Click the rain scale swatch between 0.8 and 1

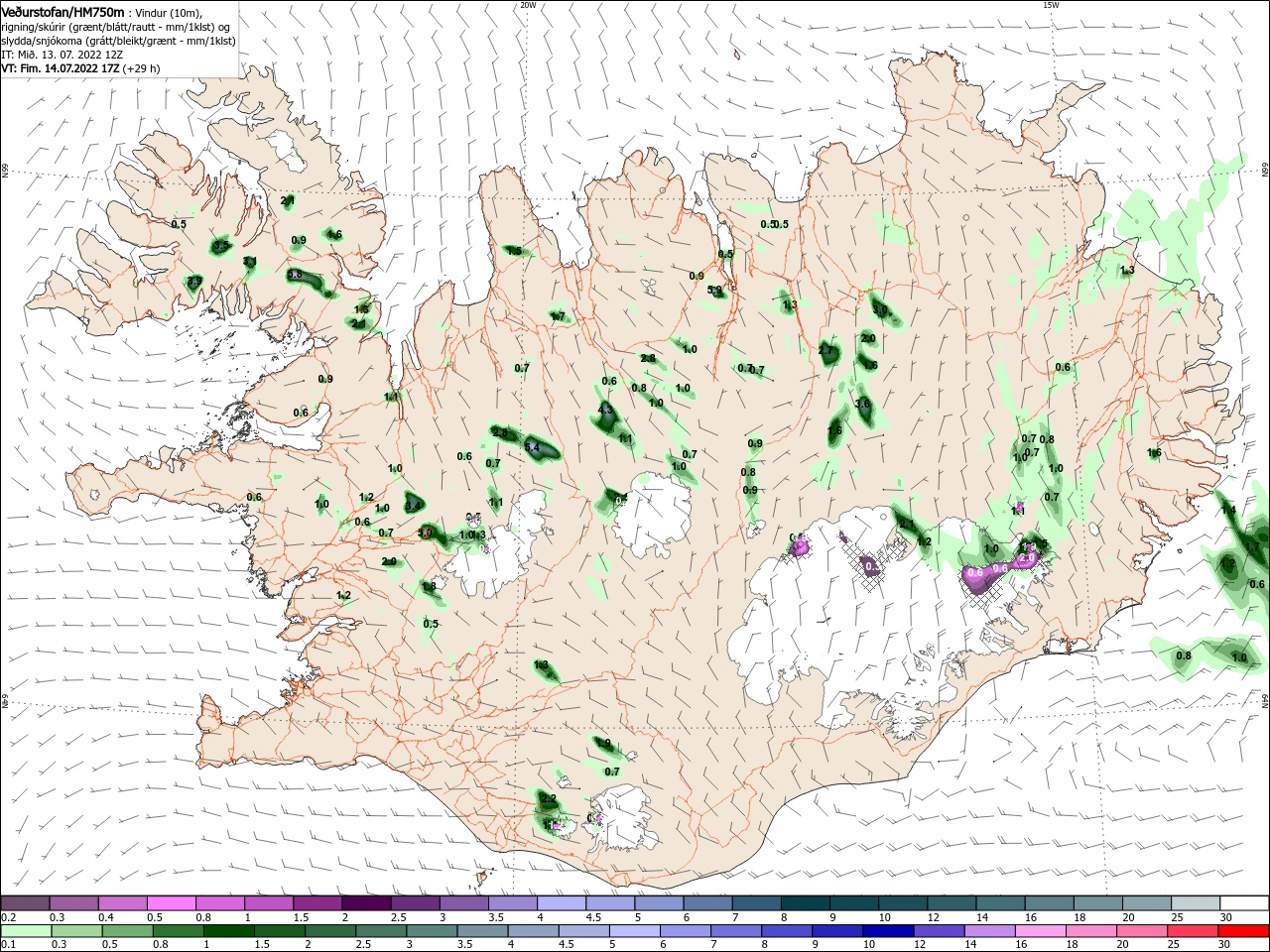coord(179,931)
